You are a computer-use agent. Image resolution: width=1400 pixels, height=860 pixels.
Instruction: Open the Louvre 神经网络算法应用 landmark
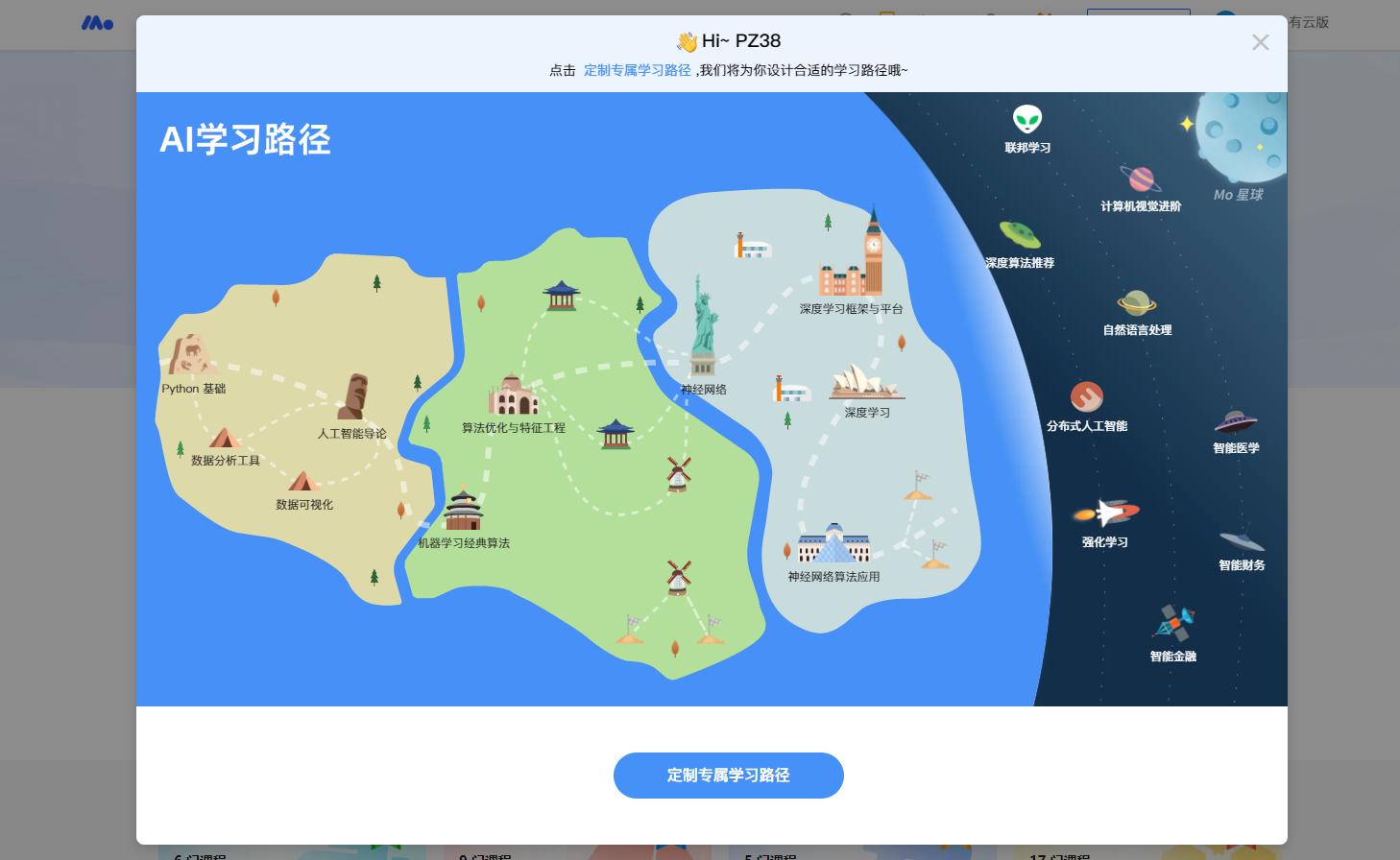pyautogui.click(x=833, y=545)
